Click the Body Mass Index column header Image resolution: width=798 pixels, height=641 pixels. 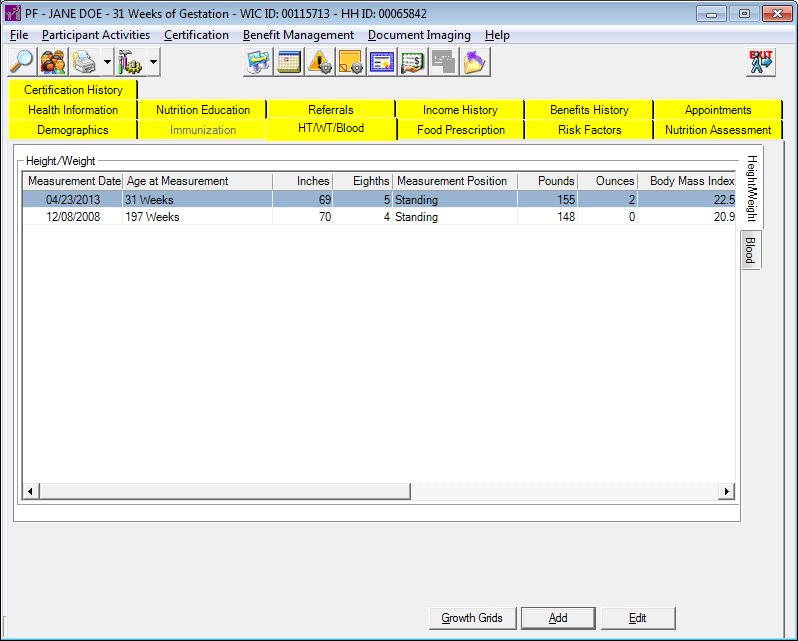point(687,181)
